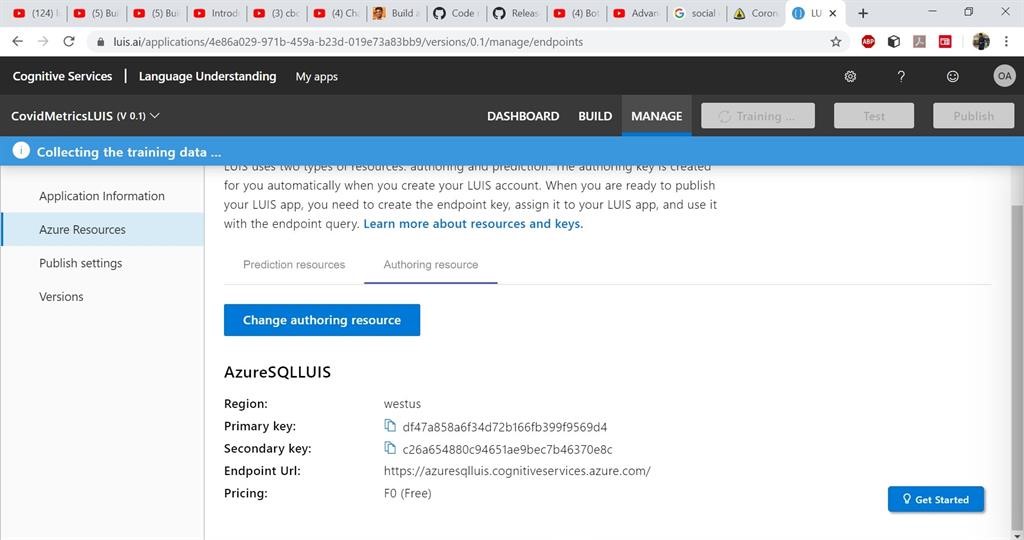Screen dimensions: 1024x540
Task: Switch to the GitHub Releases tab
Action: (517, 13)
